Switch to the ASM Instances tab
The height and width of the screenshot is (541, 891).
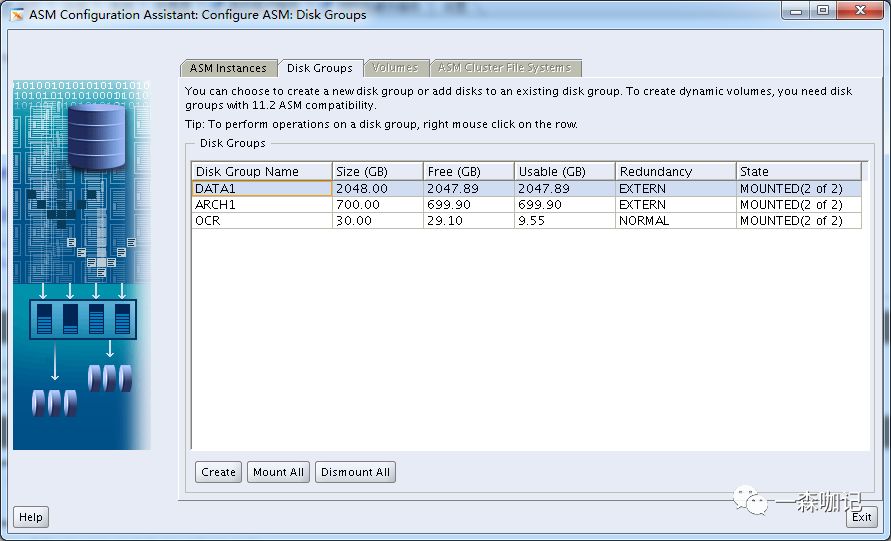click(x=228, y=68)
